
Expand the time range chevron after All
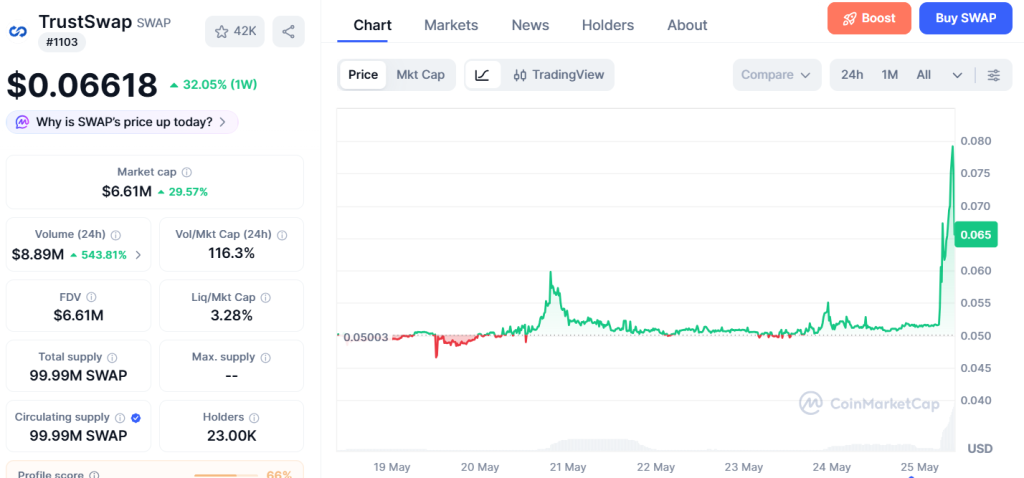(x=957, y=75)
